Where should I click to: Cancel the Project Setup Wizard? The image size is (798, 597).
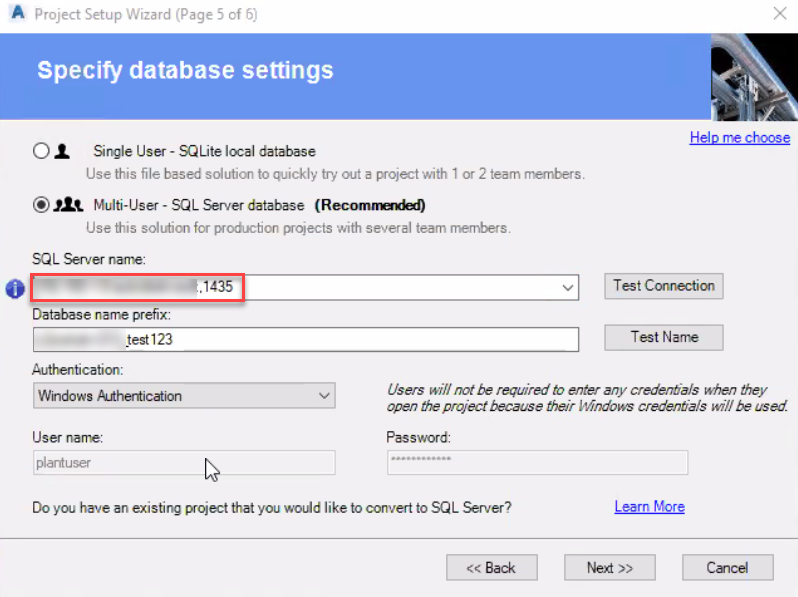coord(728,567)
